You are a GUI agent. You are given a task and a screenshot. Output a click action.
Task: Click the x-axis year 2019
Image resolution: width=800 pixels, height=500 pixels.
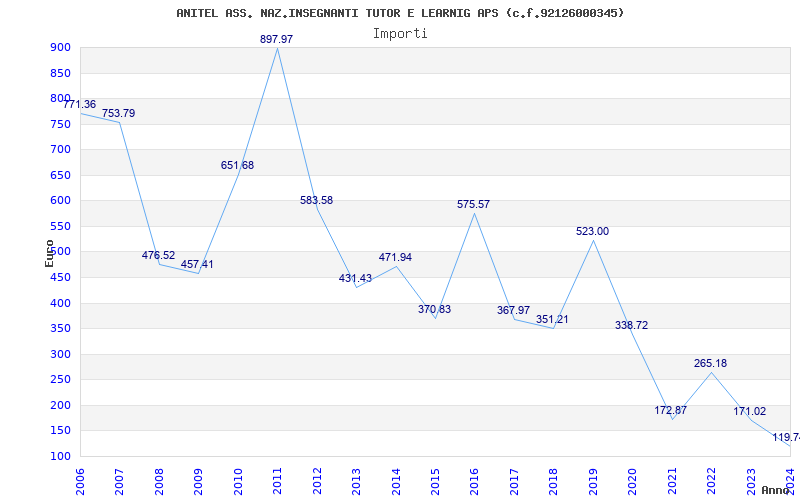click(x=593, y=482)
